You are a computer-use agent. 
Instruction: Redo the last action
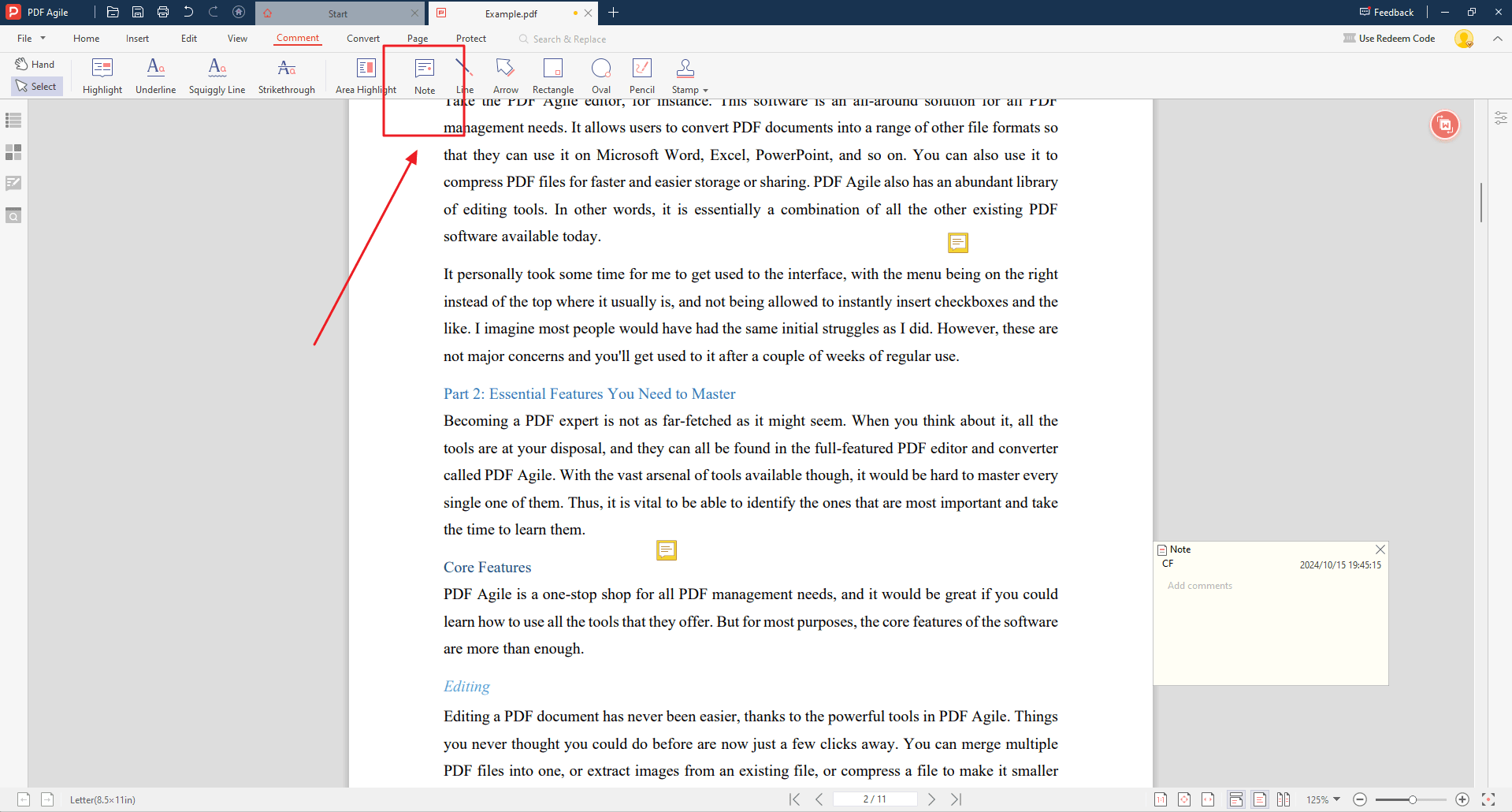[x=214, y=12]
